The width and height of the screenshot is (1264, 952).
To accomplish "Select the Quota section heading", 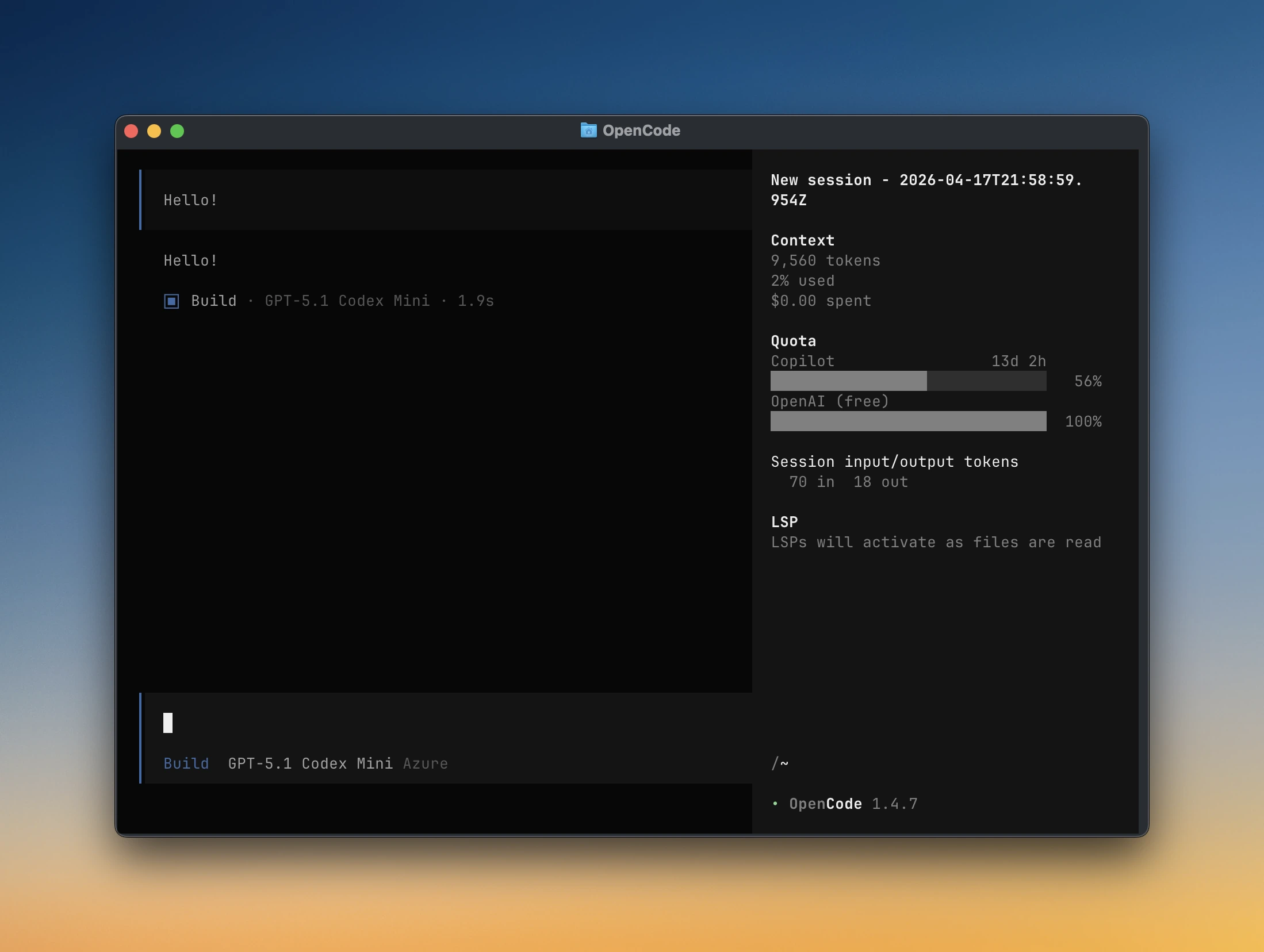I will pos(792,340).
